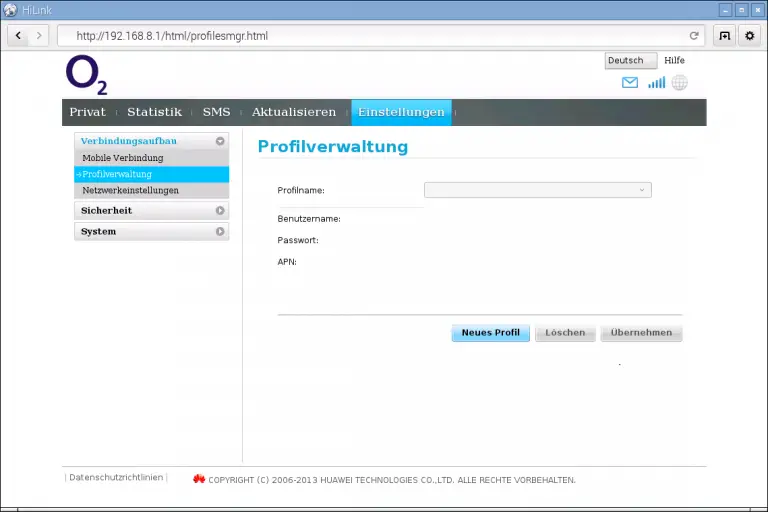This screenshot has width=768, height=512.
Task: Click the Passwort label
Action: tap(298, 241)
